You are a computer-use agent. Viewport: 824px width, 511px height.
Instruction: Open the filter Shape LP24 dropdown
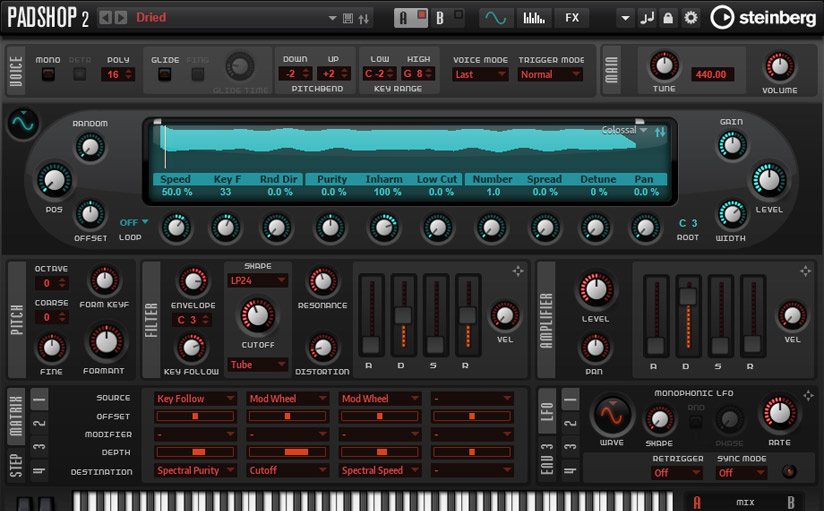point(258,281)
